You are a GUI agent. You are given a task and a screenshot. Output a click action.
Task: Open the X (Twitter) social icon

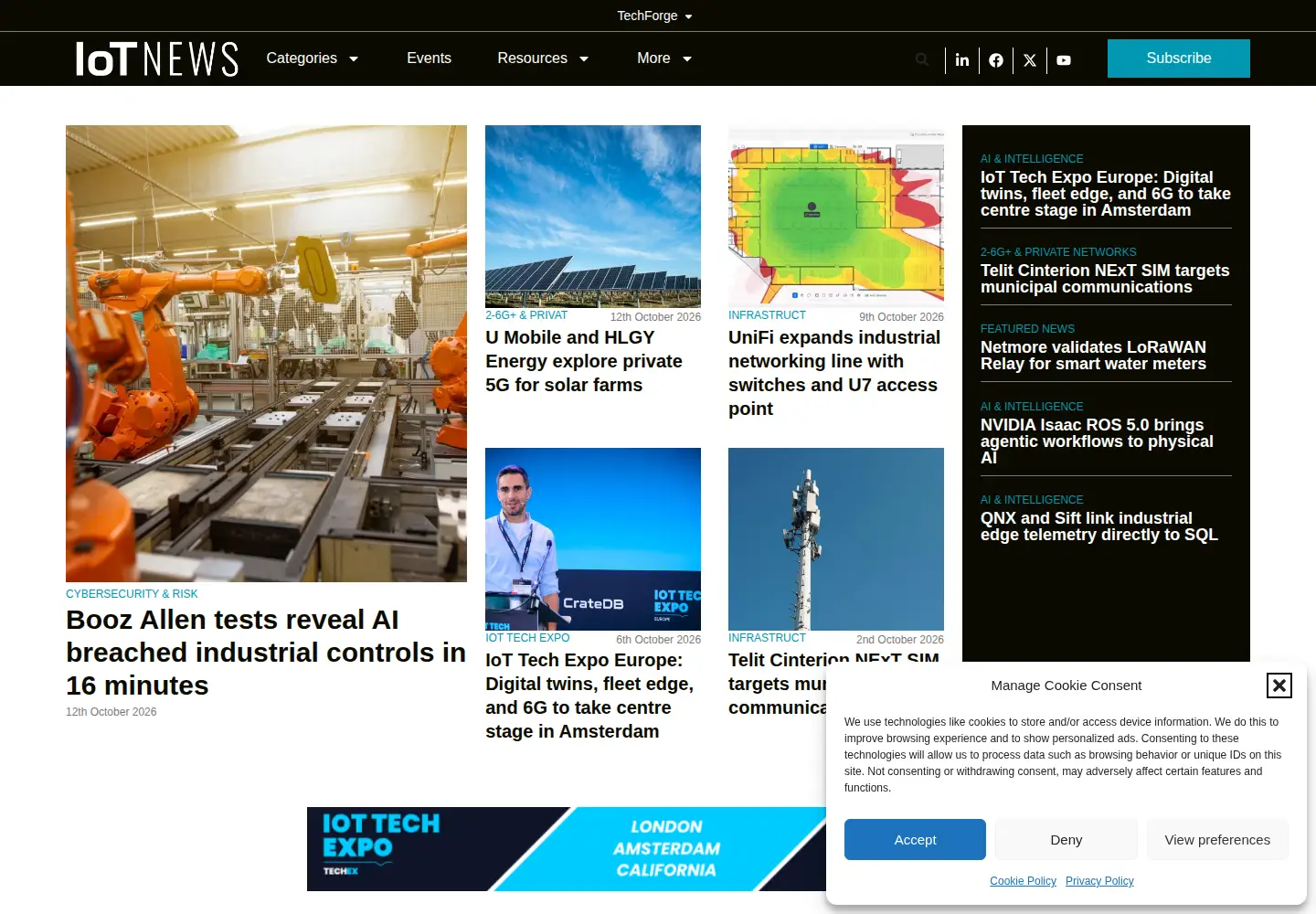(1030, 60)
